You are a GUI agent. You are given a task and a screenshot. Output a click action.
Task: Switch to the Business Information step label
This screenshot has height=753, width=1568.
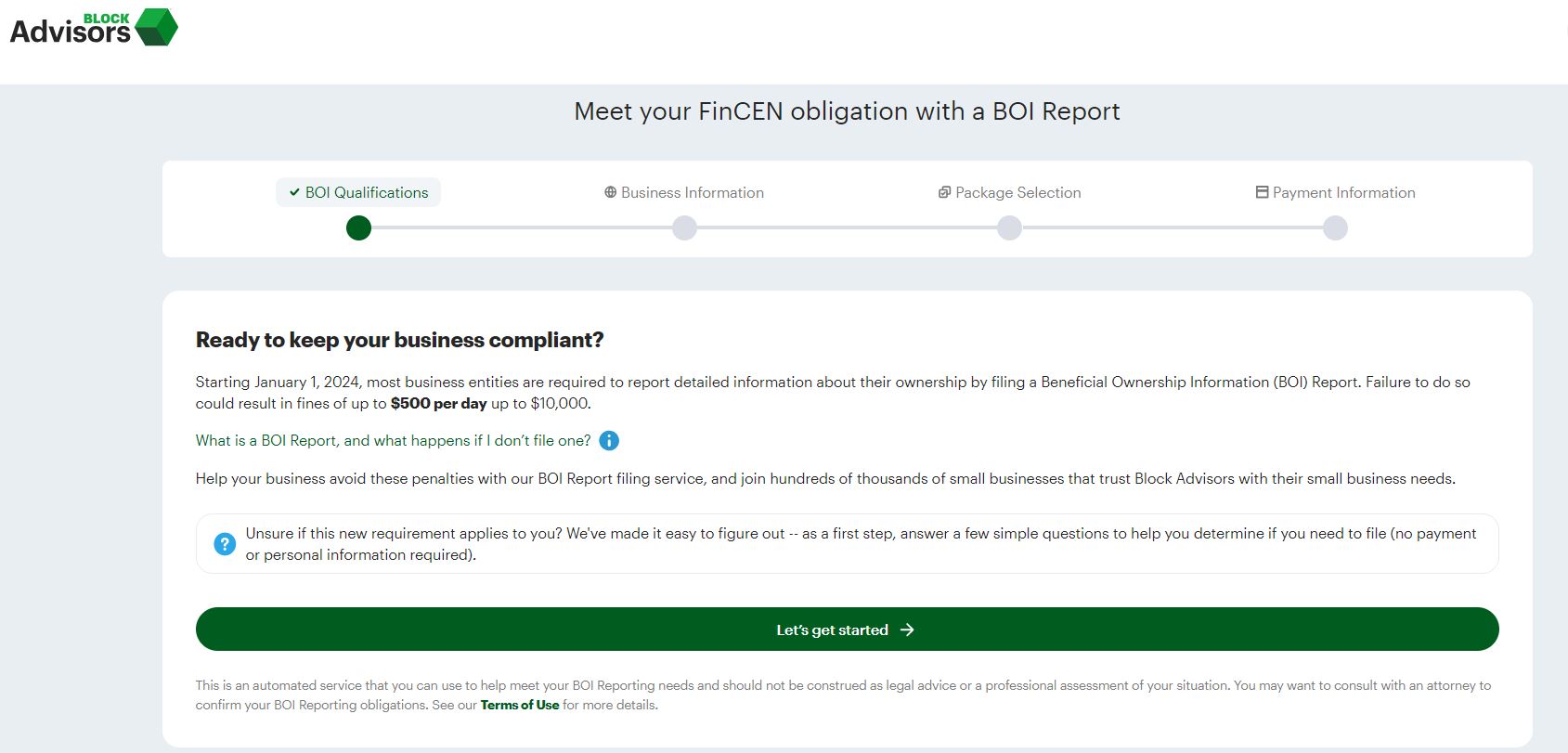(x=692, y=192)
